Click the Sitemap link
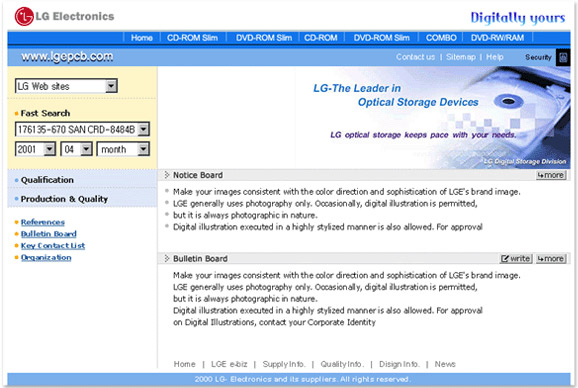Screen dimensions: 578x388 [x=461, y=57]
